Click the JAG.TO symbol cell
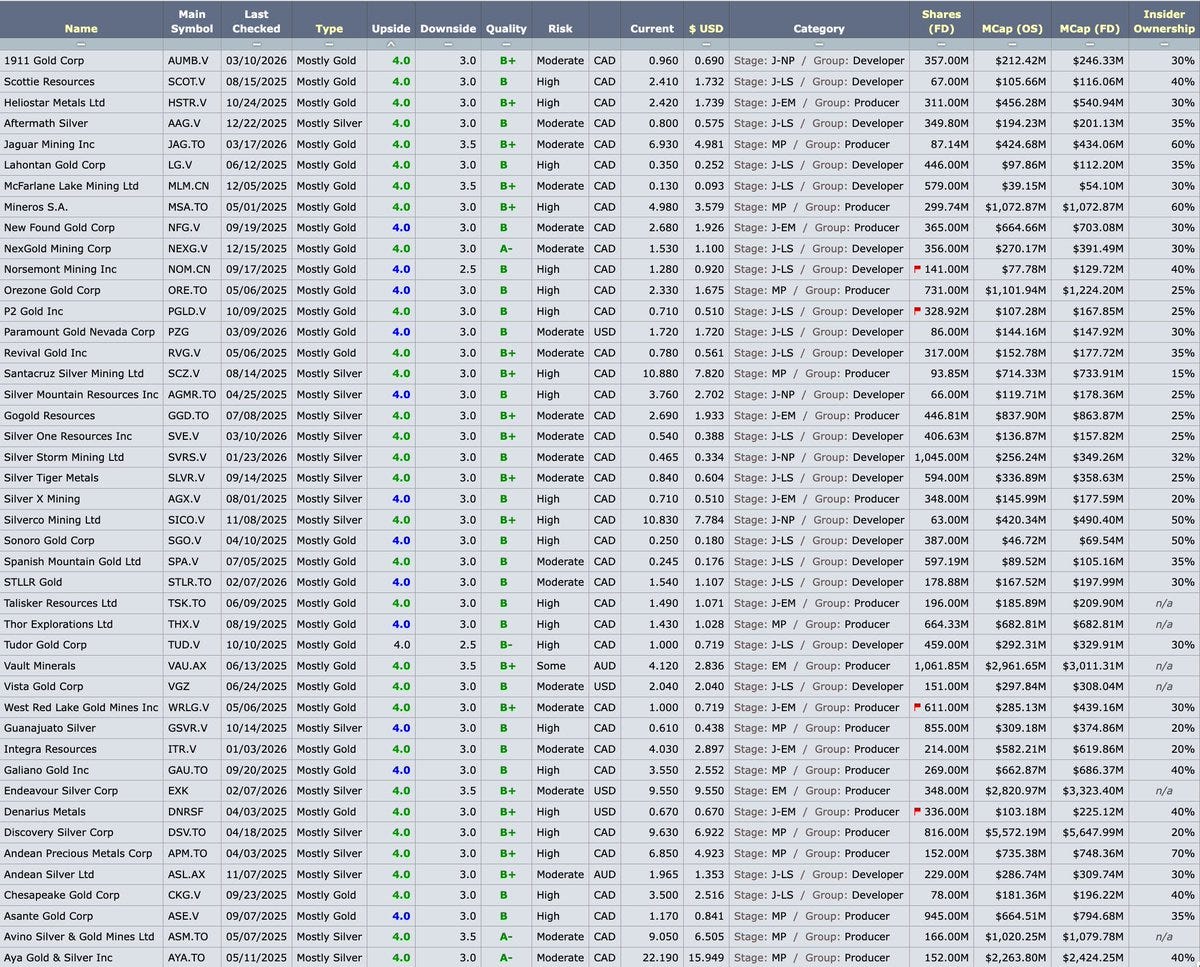The width and height of the screenshot is (1200, 967). click(x=188, y=144)
